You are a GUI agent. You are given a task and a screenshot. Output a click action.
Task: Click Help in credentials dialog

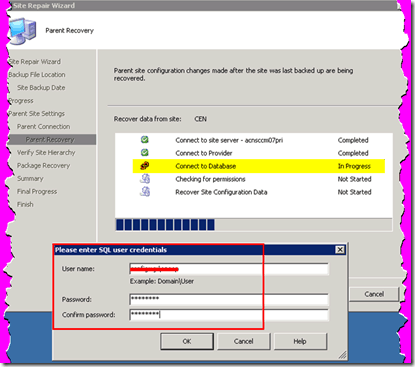click(300, 341)
